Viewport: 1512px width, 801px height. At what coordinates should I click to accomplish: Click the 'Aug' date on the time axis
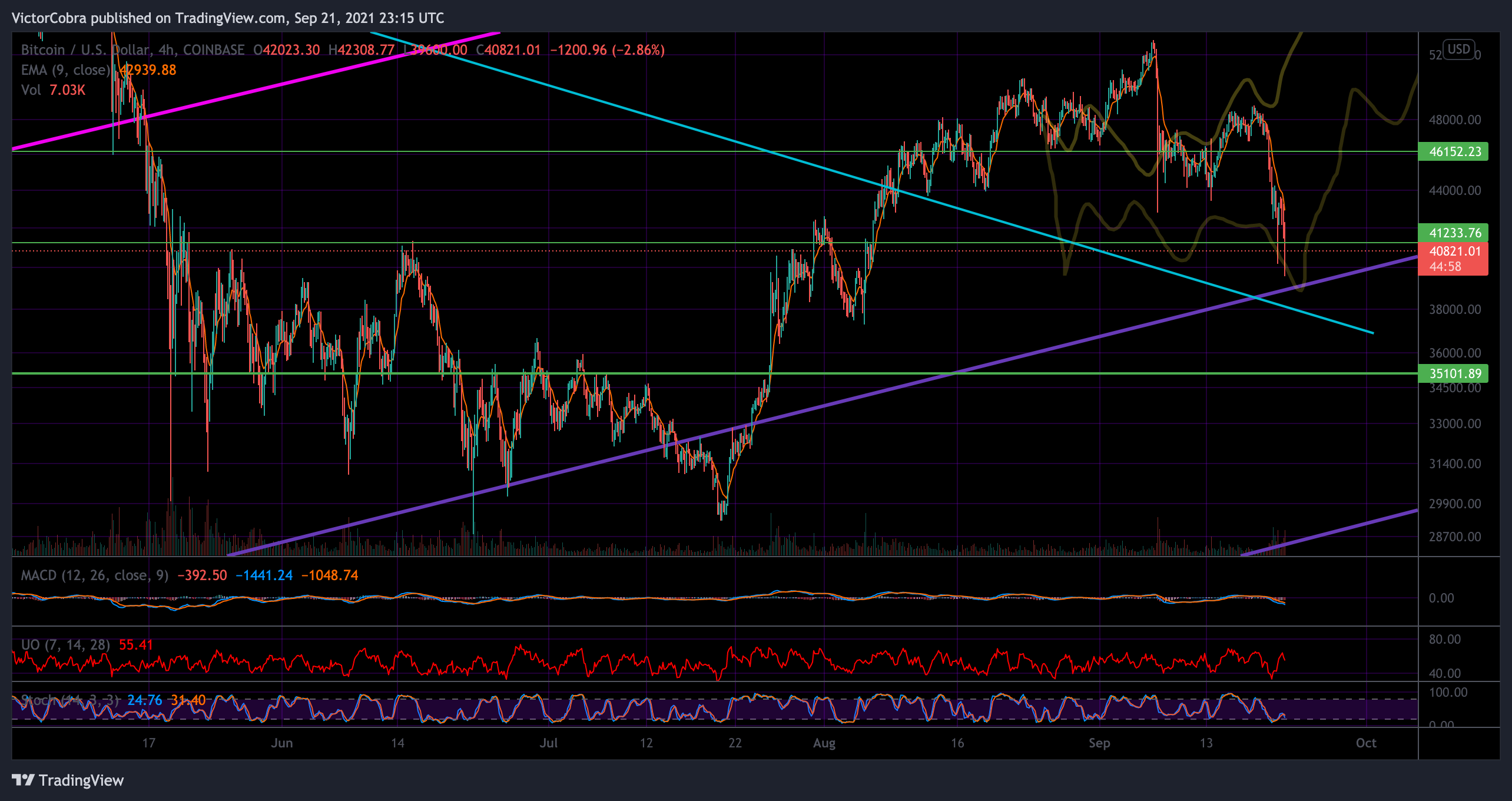824,743
